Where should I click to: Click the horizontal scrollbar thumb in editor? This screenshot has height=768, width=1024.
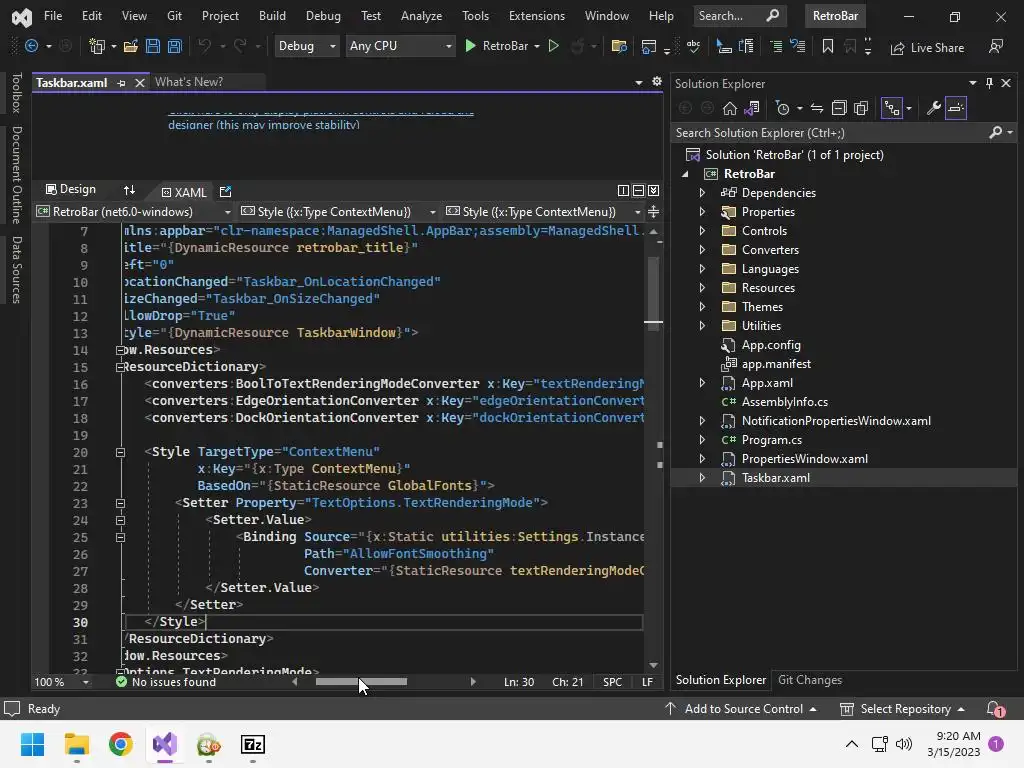coord(361,682)
